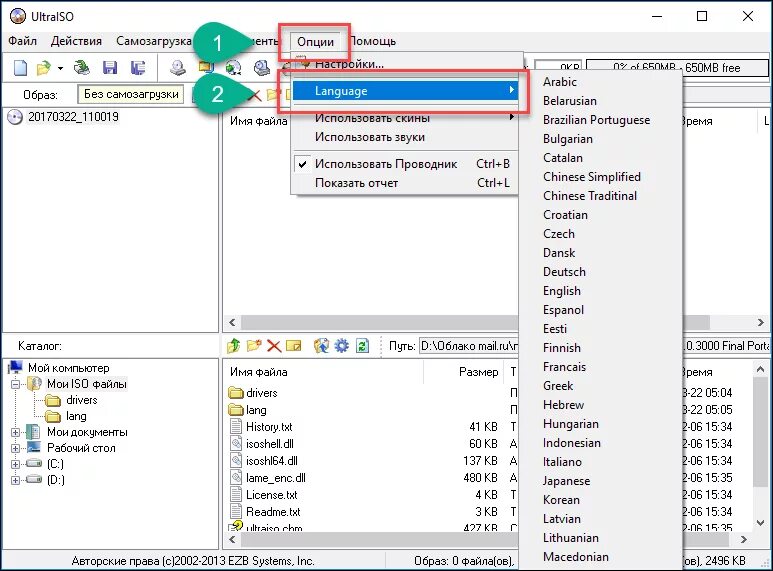The height and width of the screenshot is (571, 773).
Task: Click the Без самозагрузки image type field
Action: [131, 94]
